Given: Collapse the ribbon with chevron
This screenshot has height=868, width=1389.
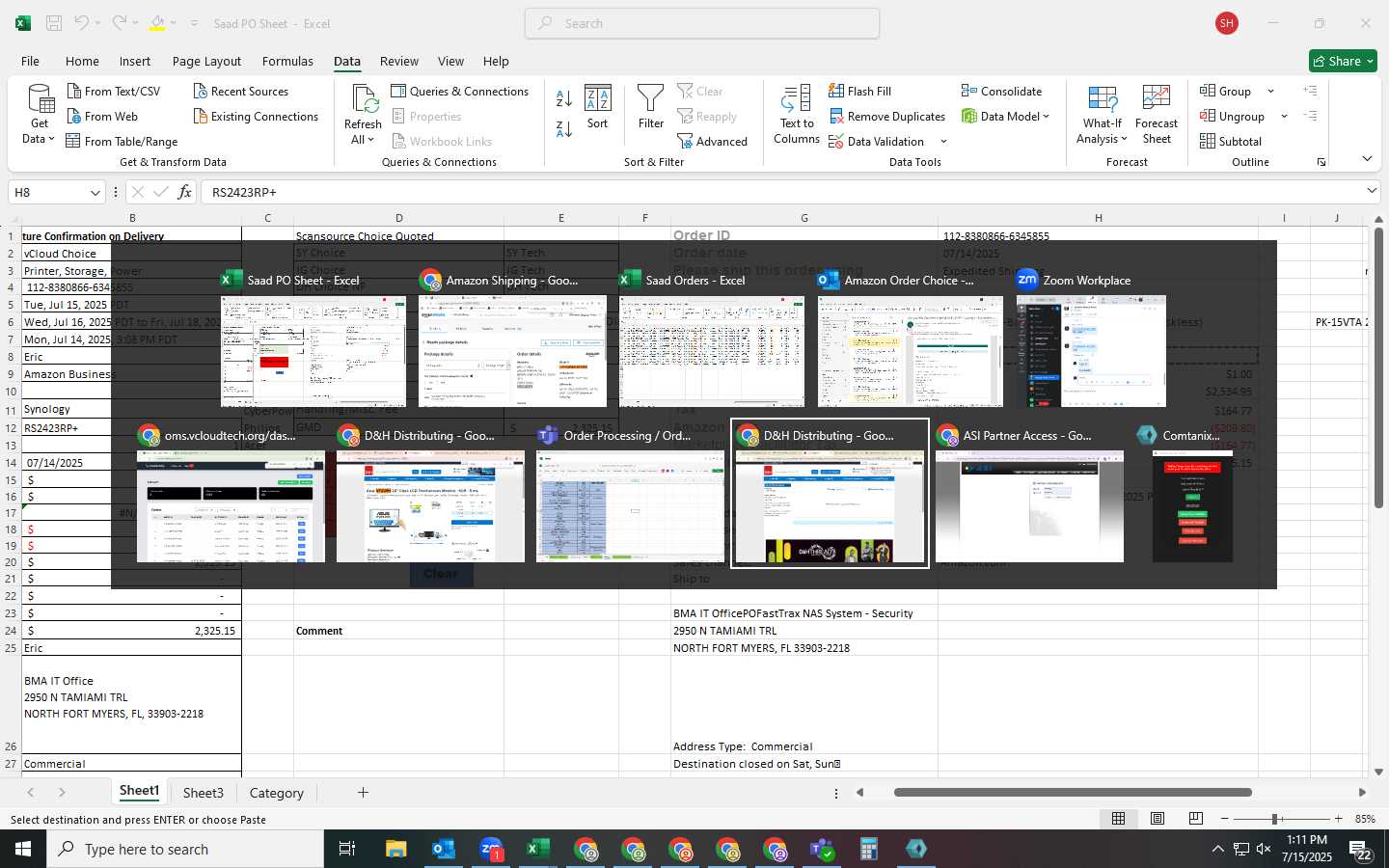Looking at the screenshot, I should click(1367, 158).
